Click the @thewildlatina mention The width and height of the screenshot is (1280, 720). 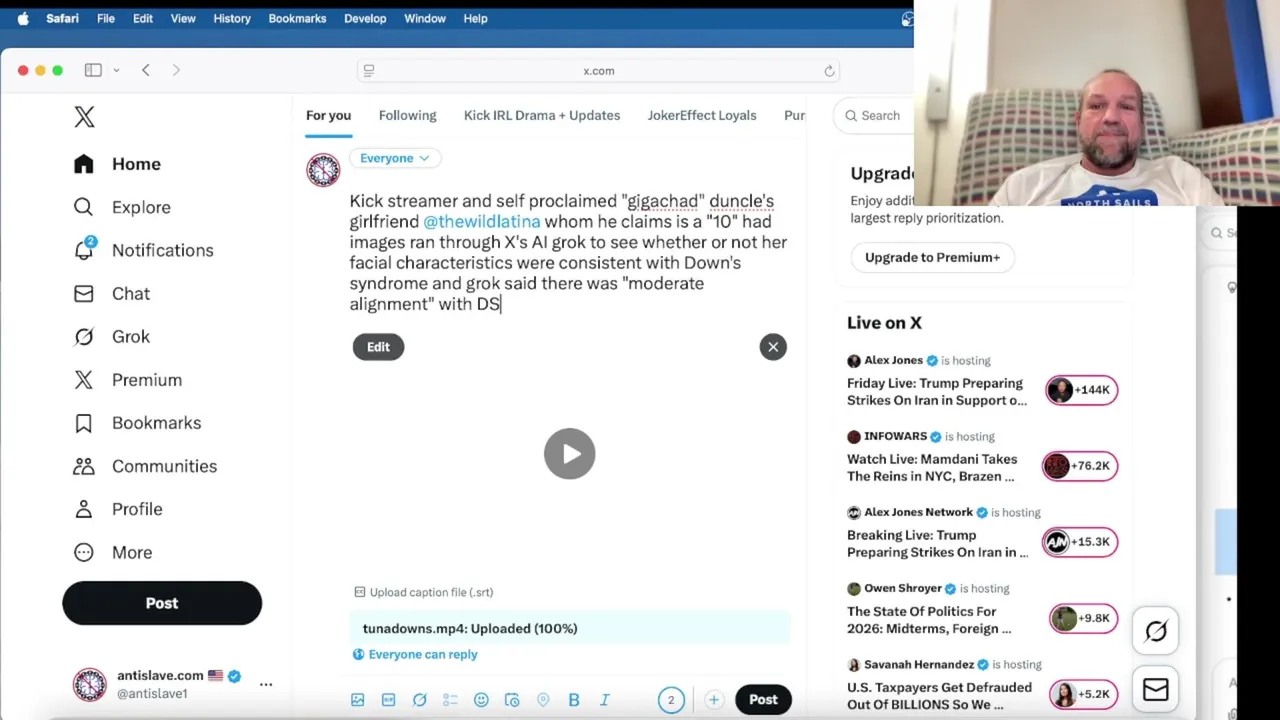coord(481,222)
